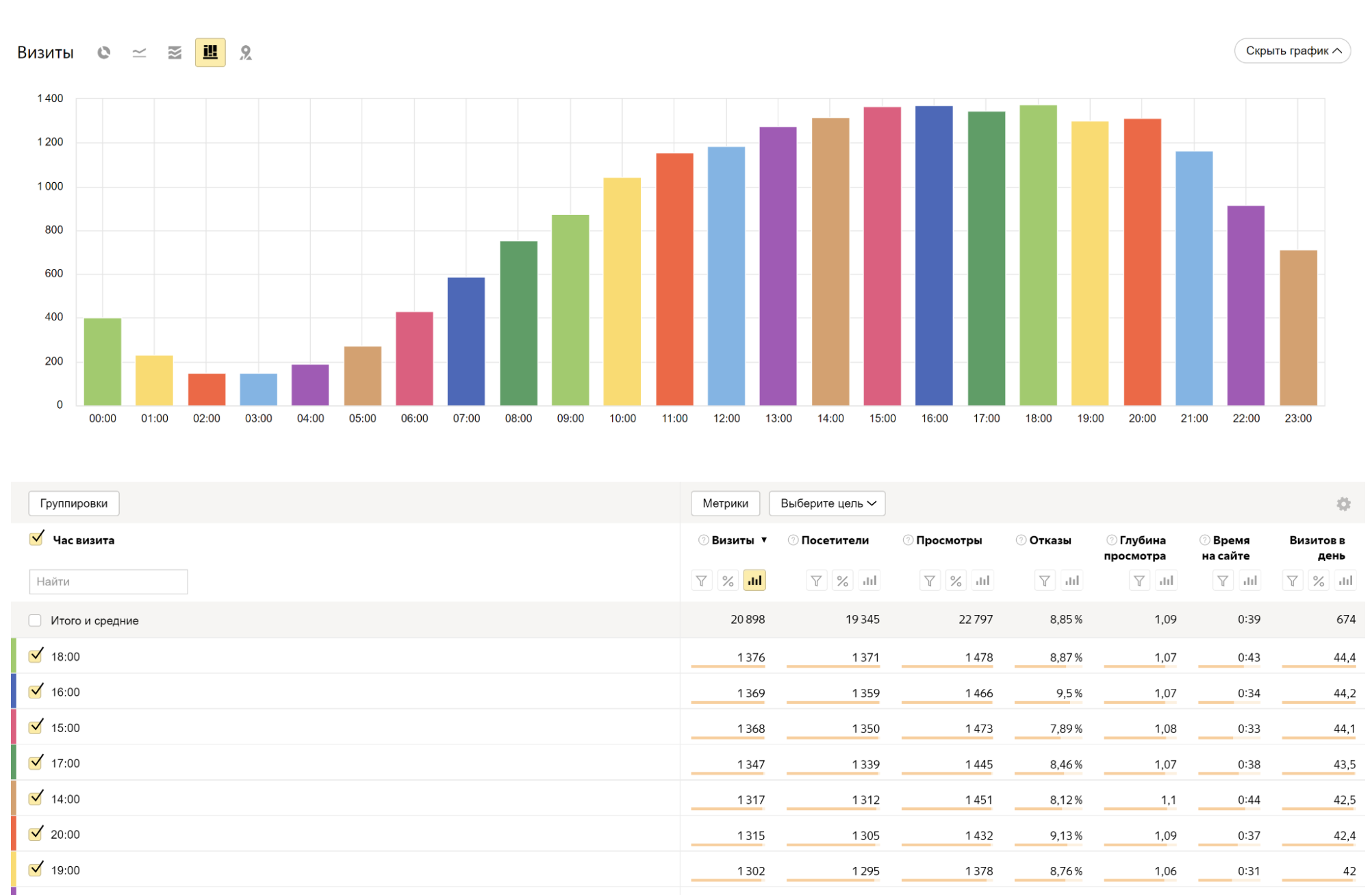Screen dimensions: 1372x895
Task: Click Отказы value 9,5 % for 16:00
Action: [x=1069, y=693]
